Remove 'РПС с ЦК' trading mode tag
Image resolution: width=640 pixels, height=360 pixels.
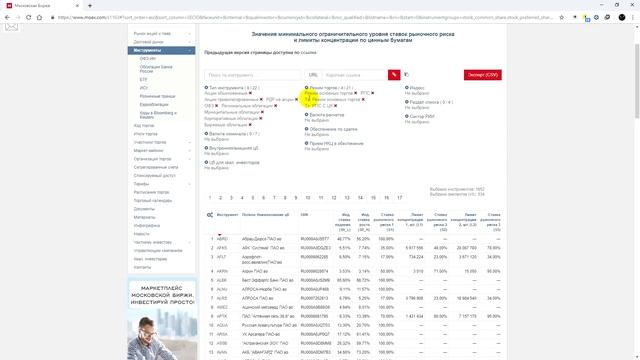pyautogui.click(x=336, y=106)
